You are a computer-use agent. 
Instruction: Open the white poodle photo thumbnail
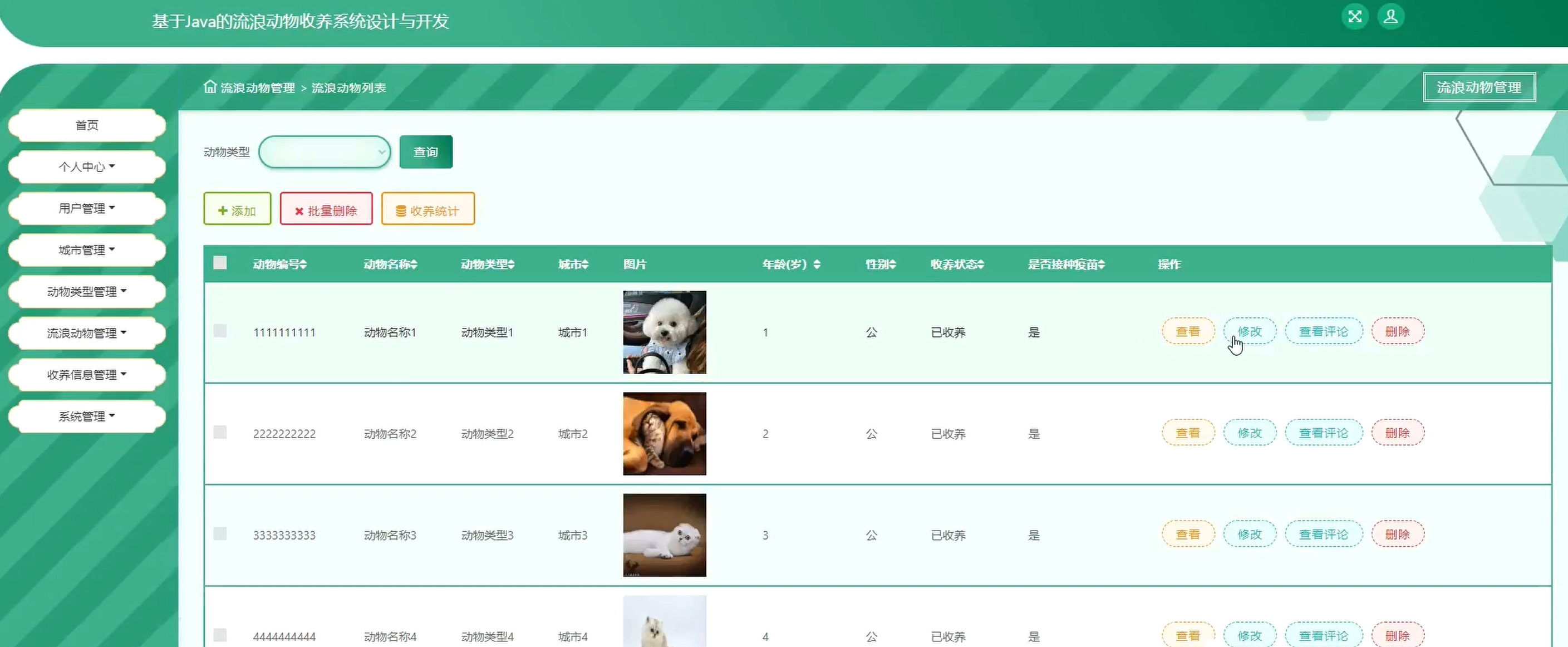664,332
